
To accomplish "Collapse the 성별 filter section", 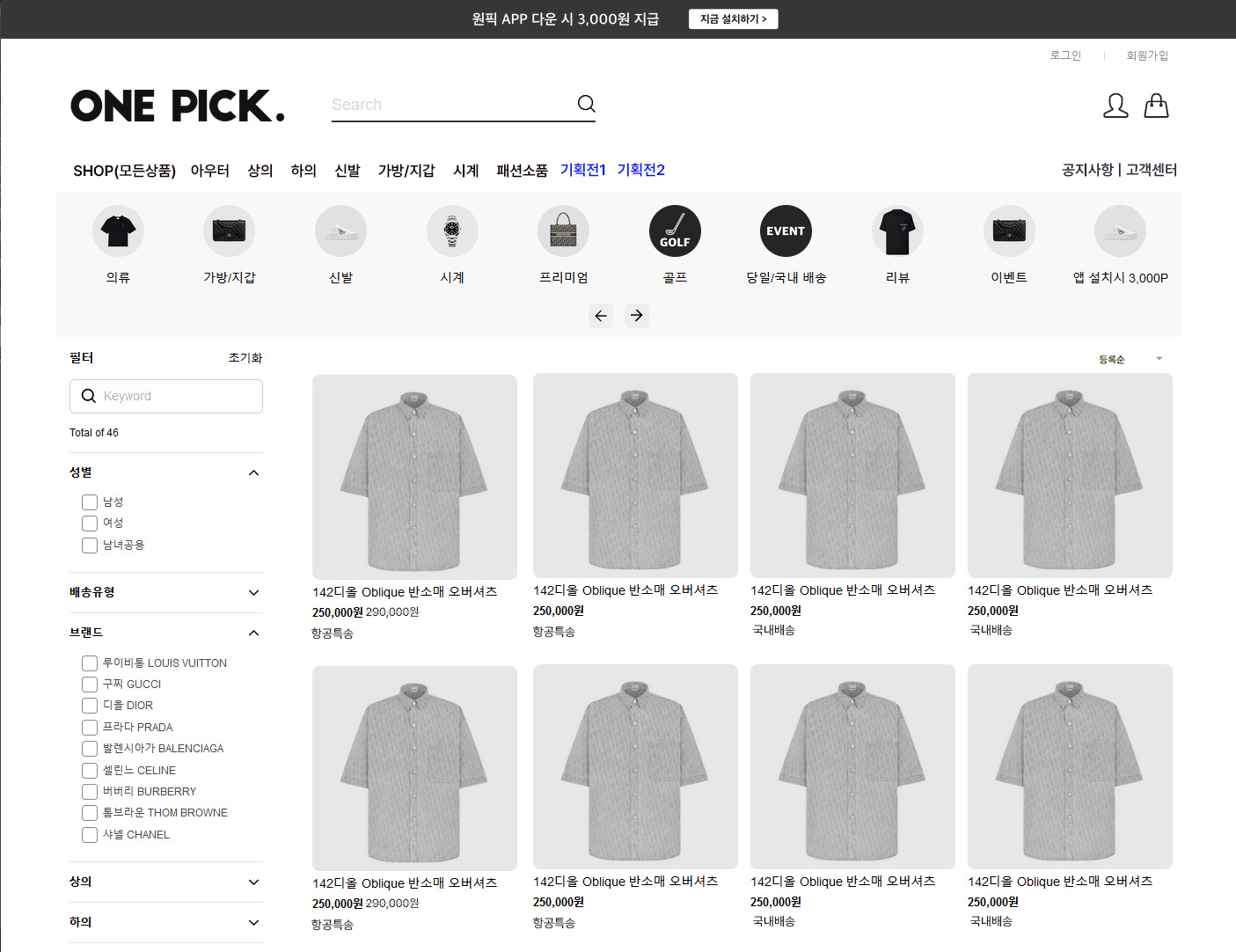I will tap(253, 472).
